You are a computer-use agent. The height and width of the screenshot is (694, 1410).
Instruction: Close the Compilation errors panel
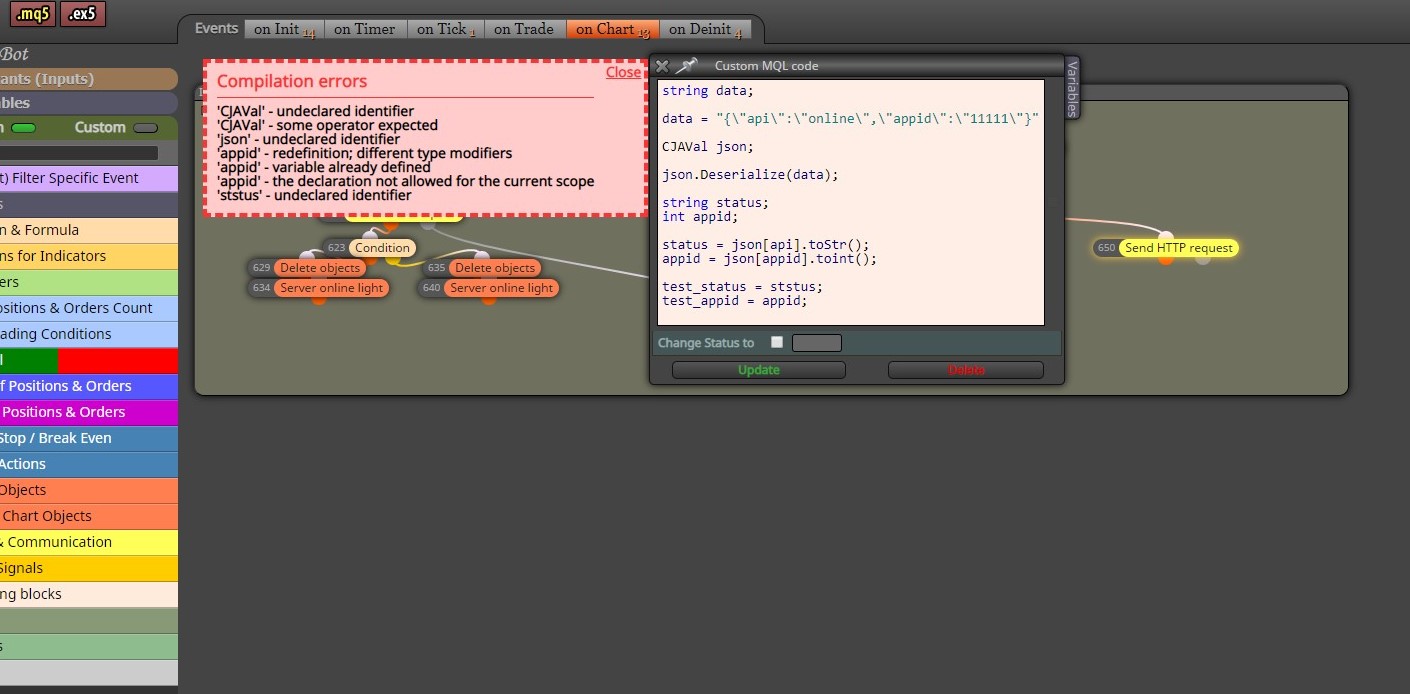(x=623, y=72)
